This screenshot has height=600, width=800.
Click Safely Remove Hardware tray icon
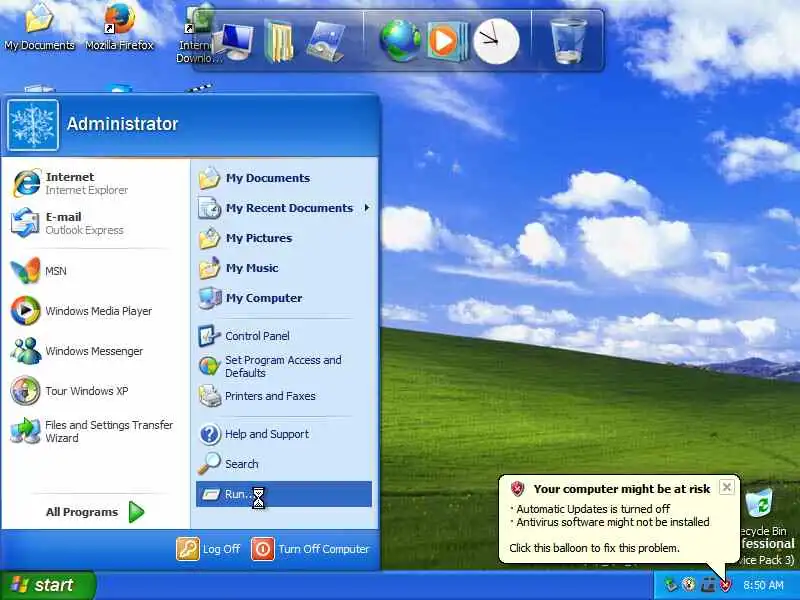671,585
